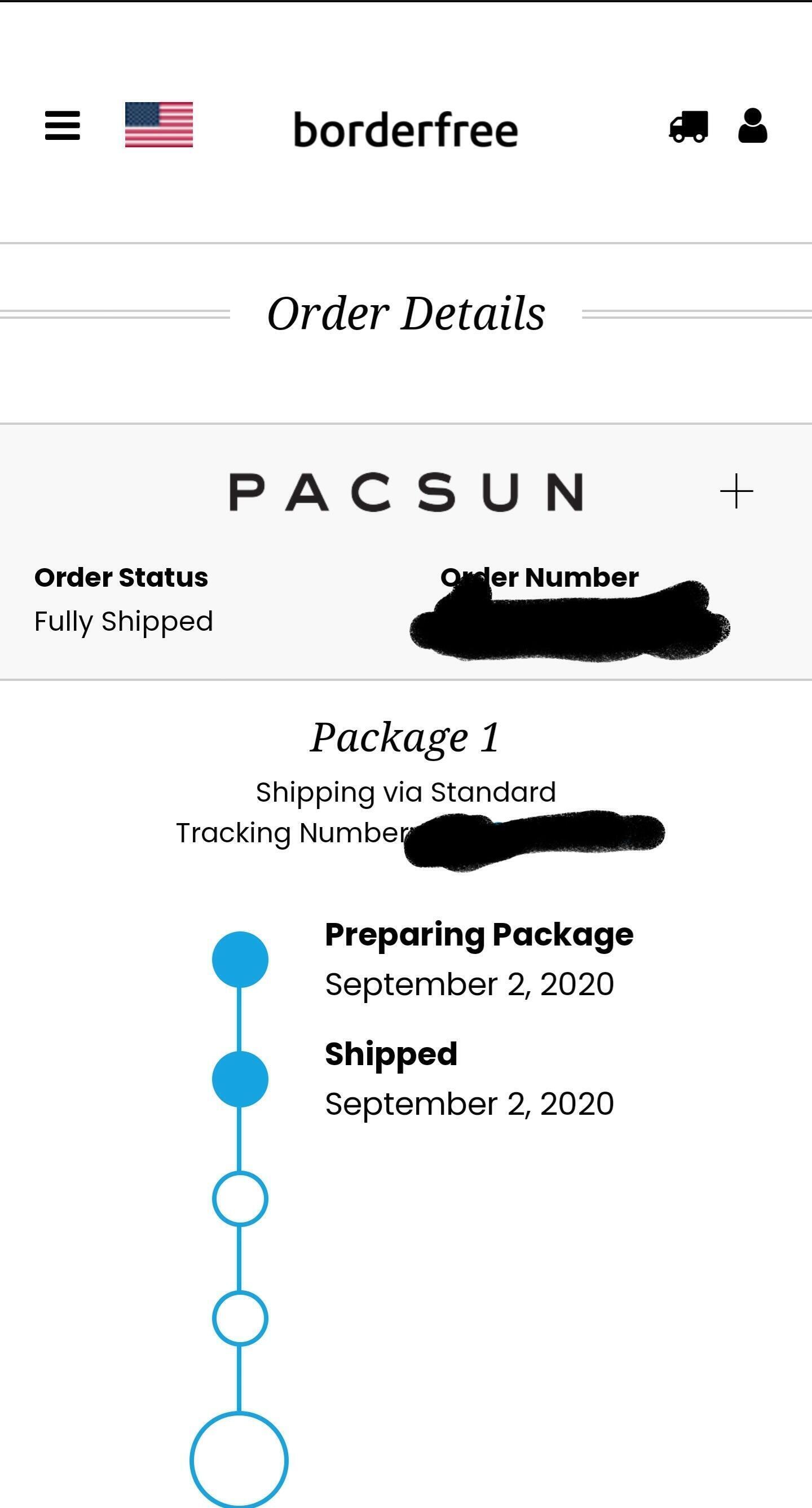Click the fourth empty timeline circle
This screenshot has height=1508, width=812.
click(240, 1318)
